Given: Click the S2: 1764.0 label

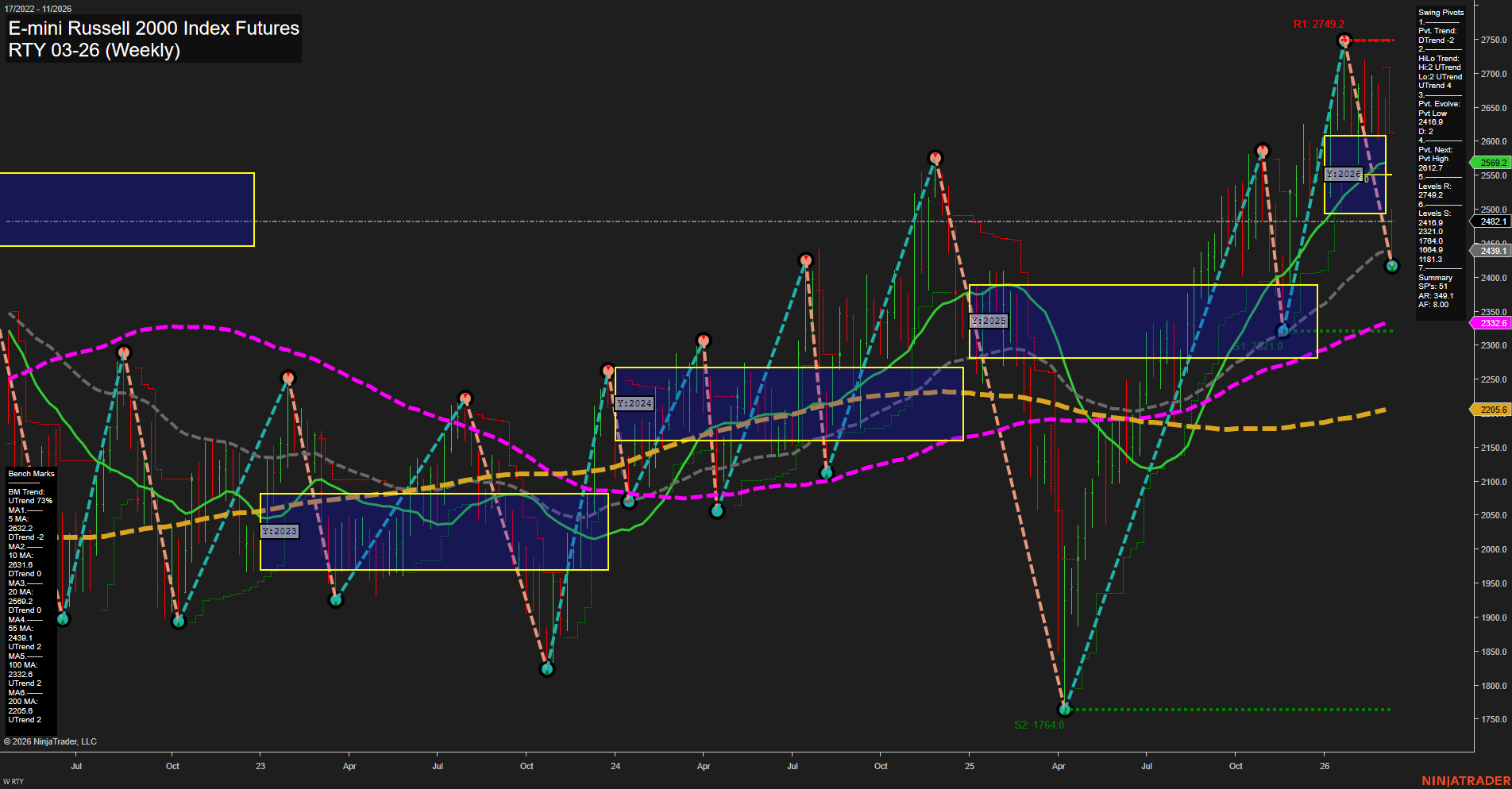Looking at the screenshot, I should coord(1040,724).
